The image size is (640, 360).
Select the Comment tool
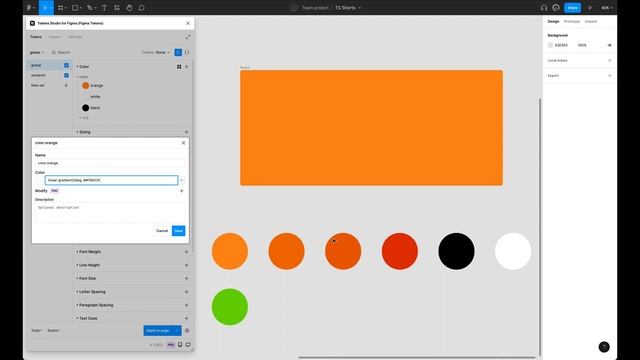(x=142, y=7)
